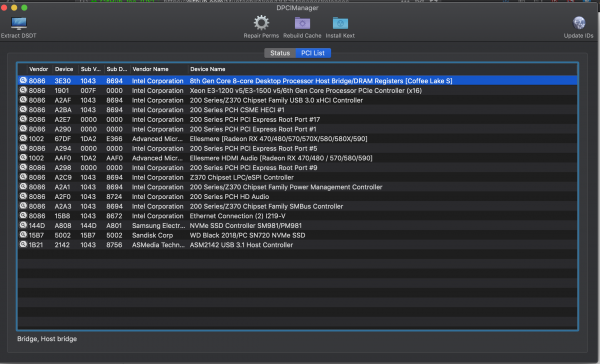Viewport: 600px width, 364px height.
Task: Select the Coffee Lake S Host Bridge row
Action: pos(297,81)
